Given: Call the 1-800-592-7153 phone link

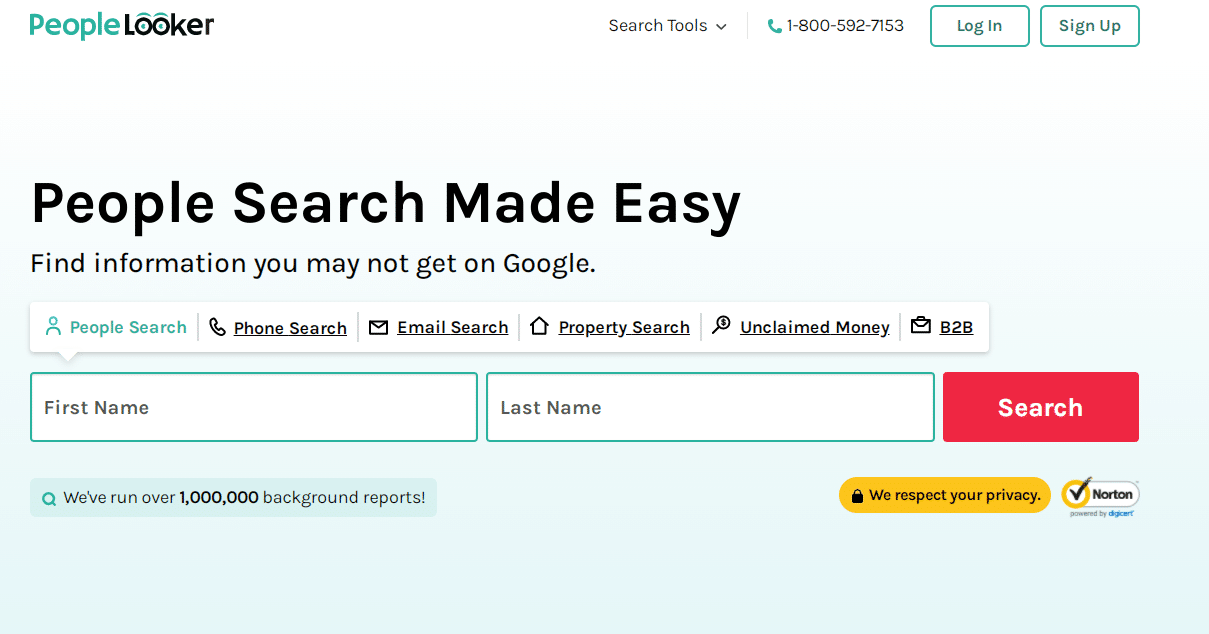Looking at the screenshot, I should tap(836, 26).
